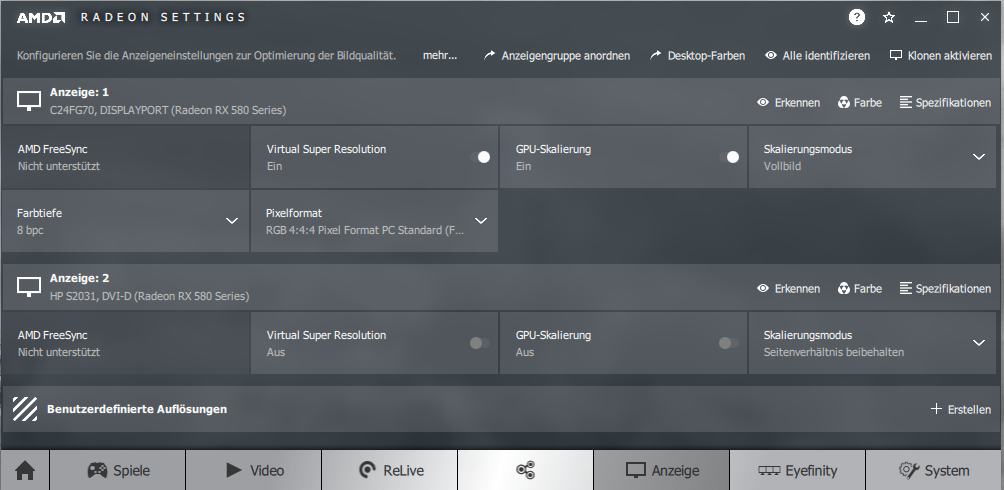Switch to the Spiele tab
1004x490 pixels.
[x=118, y=471]
